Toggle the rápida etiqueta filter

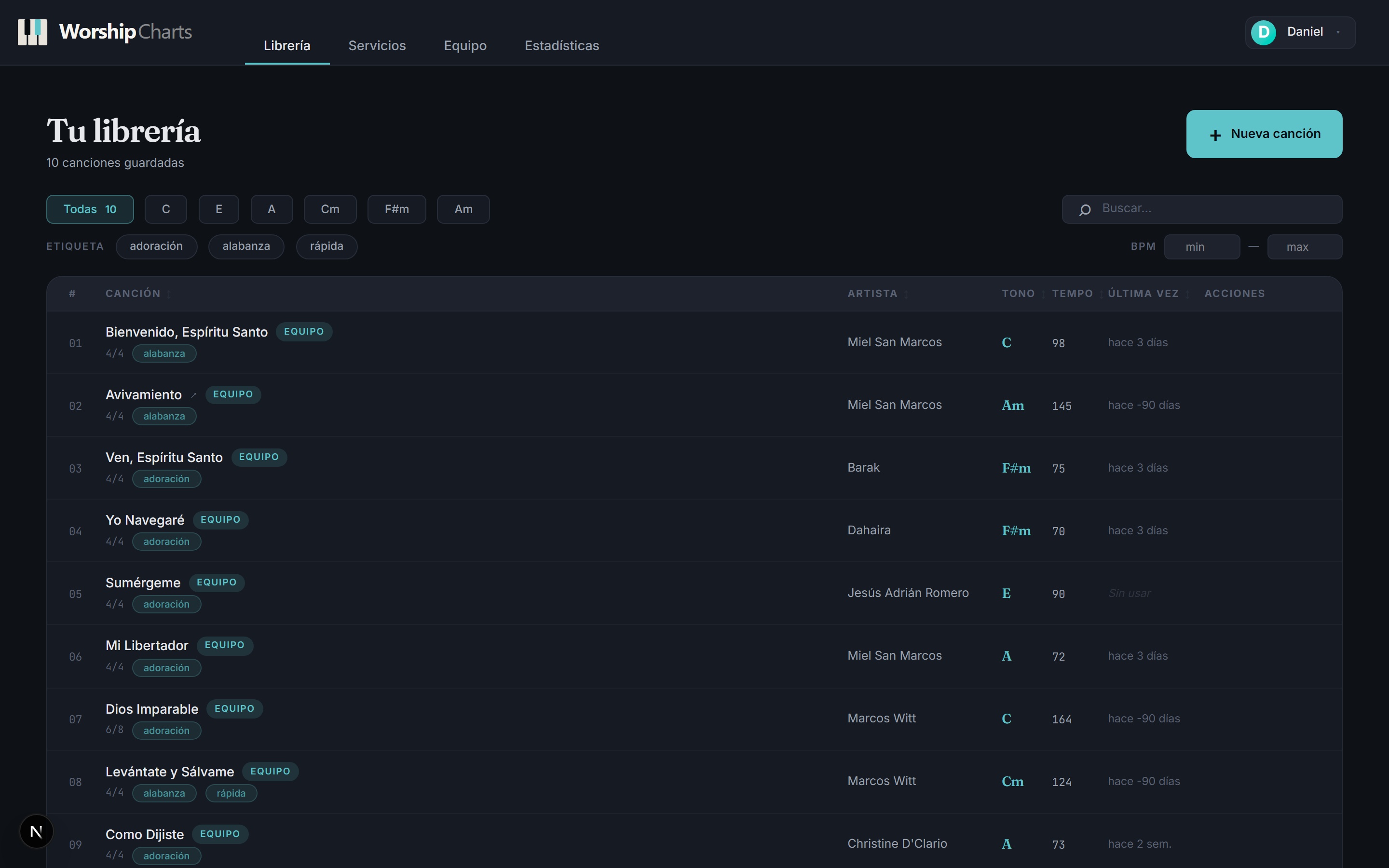point(327,246)
